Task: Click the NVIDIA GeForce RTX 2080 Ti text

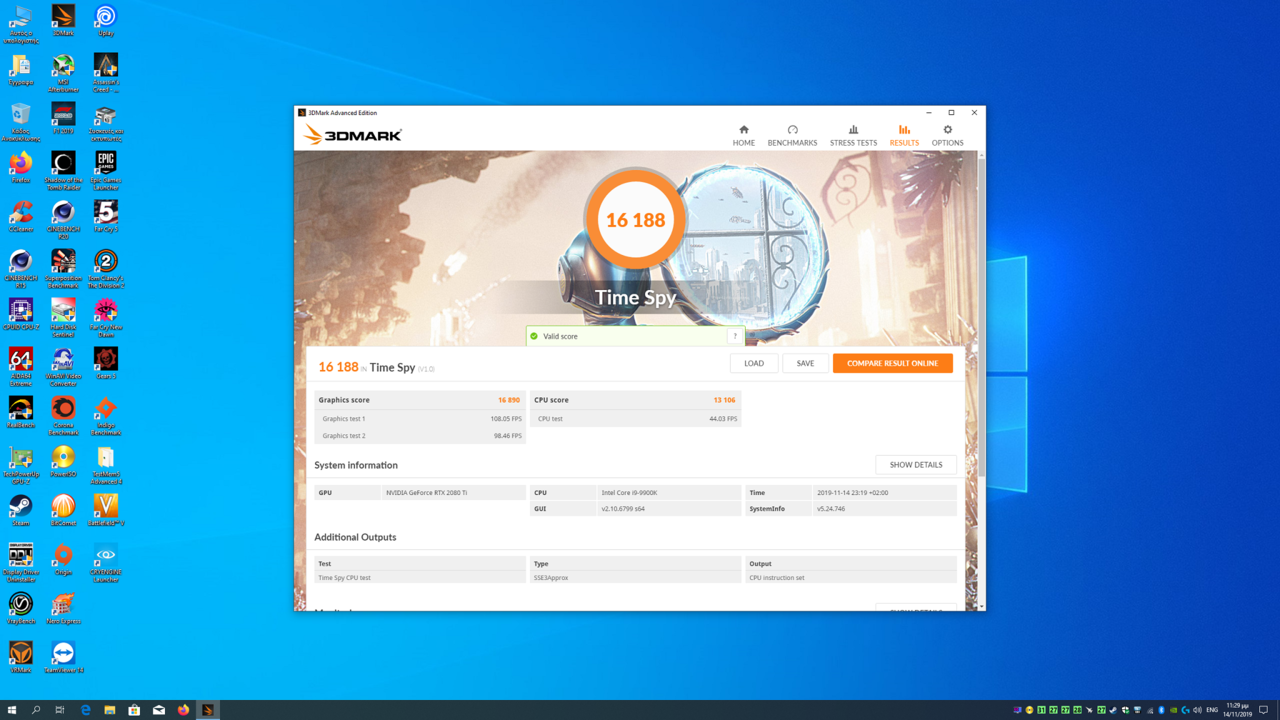Action: (427, 493)
